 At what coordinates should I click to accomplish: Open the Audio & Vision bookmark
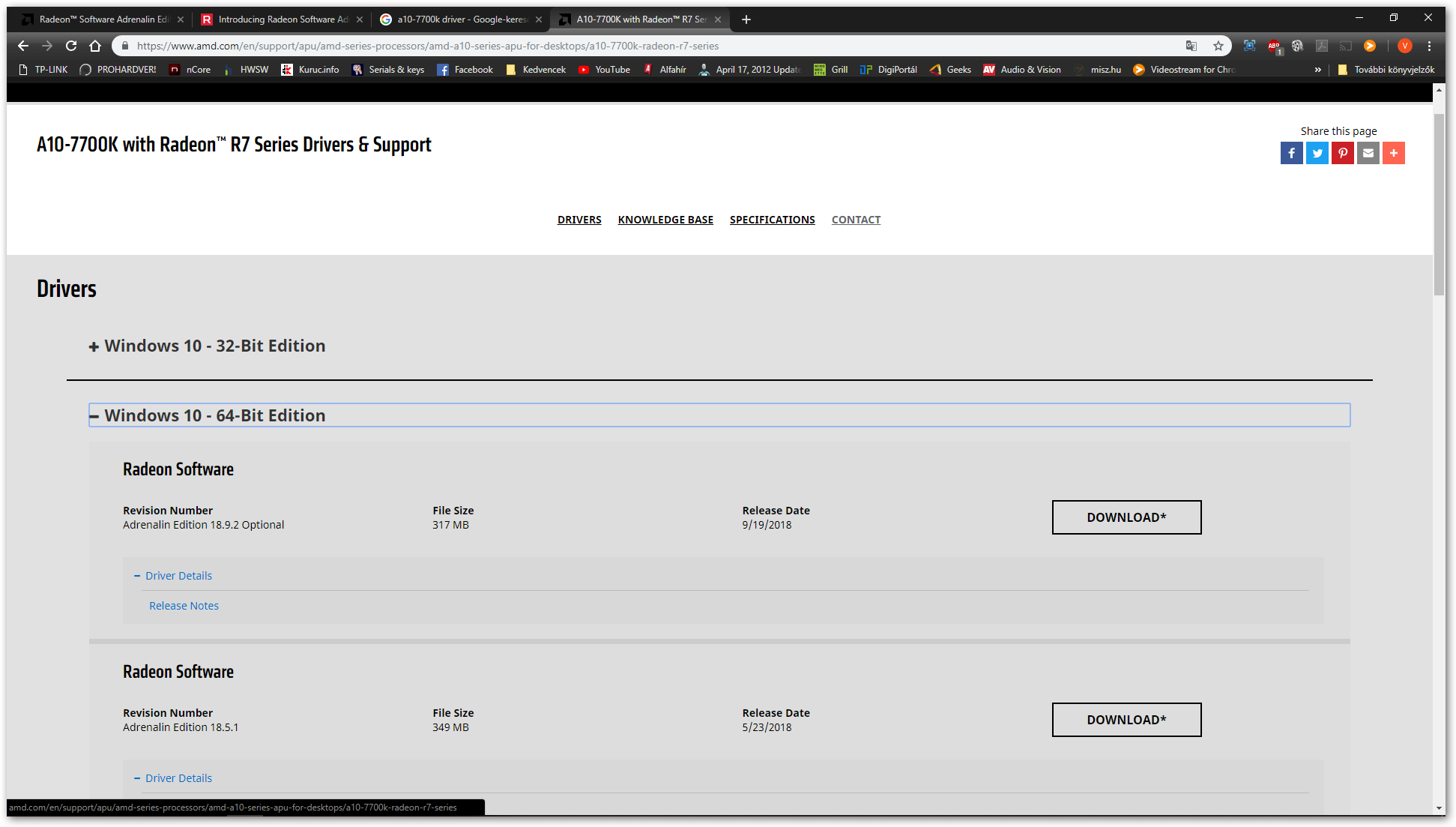(1023, 70)
